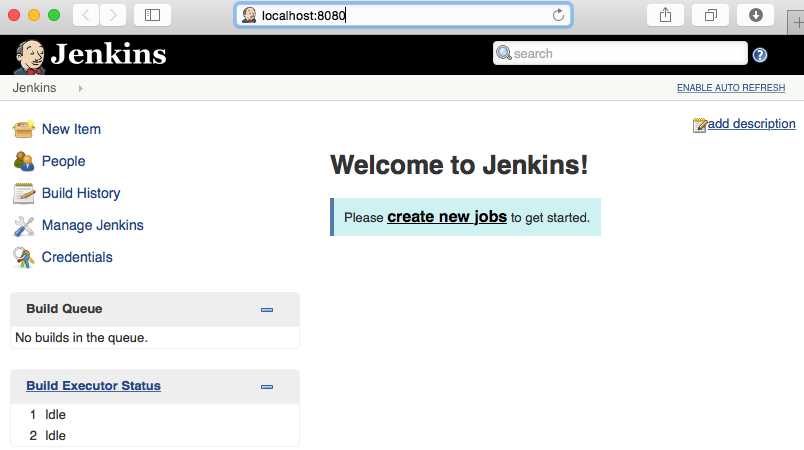
Task: Focus the Jenkins search field
Action: (620, 53)
